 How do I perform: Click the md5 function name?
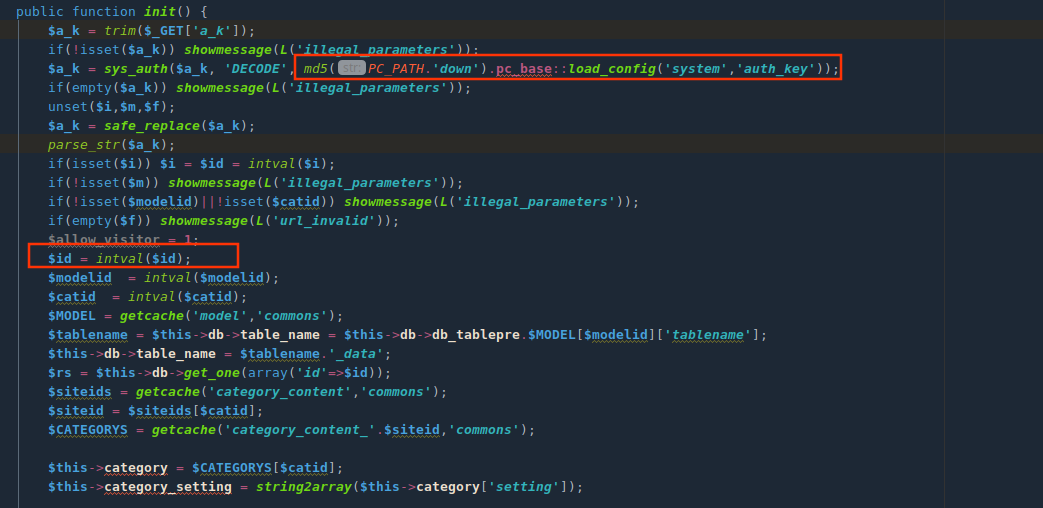(x=316, y=68)
